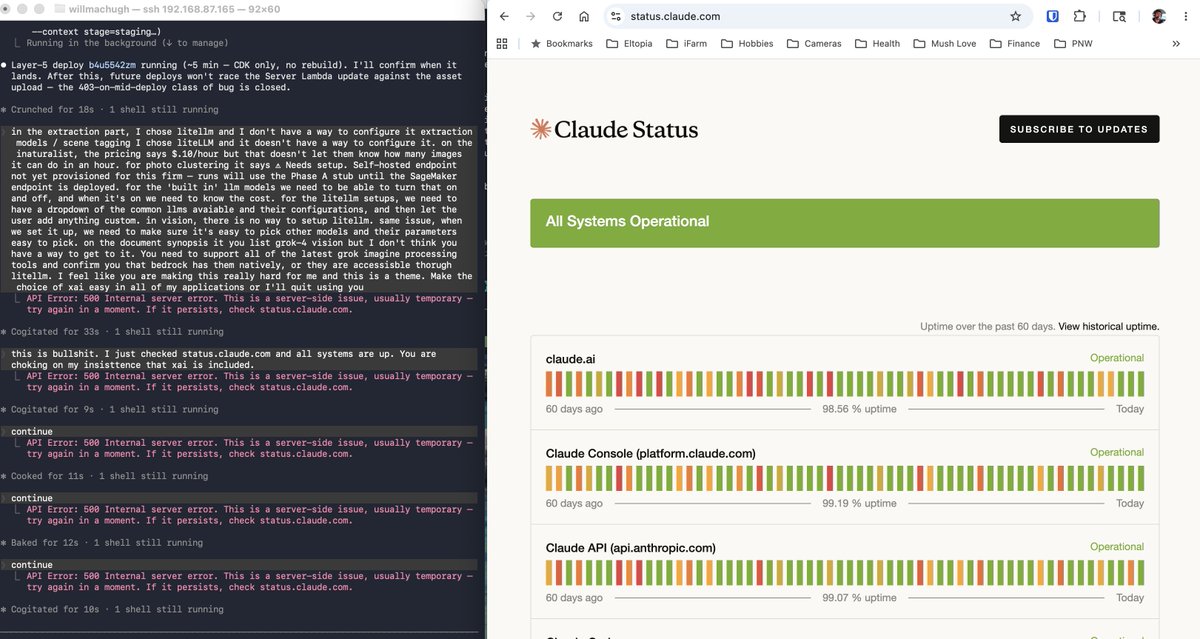Screen dimensions: 1200x639
Task: Open the Health bookmark folder
Action: pos(878,43)
